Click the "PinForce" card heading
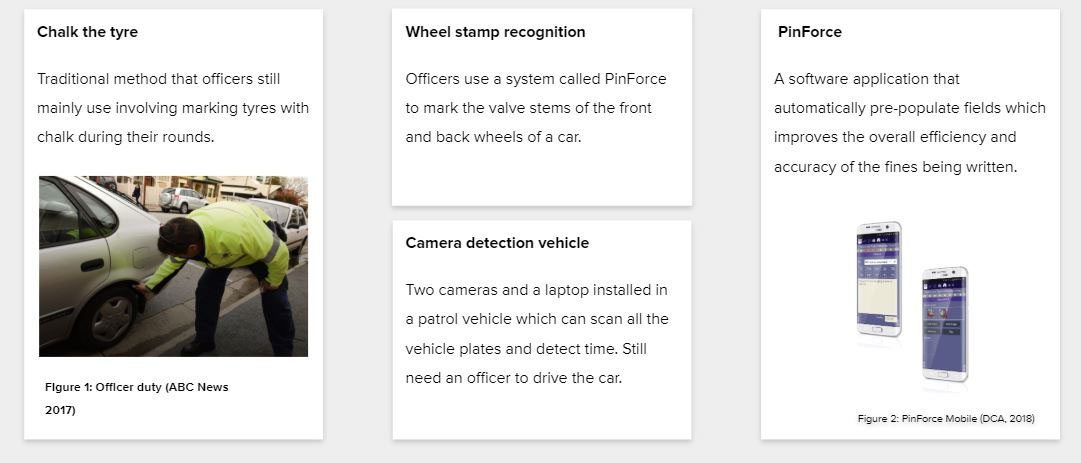This screenshot has height=463, width=1081. point(810,32)
